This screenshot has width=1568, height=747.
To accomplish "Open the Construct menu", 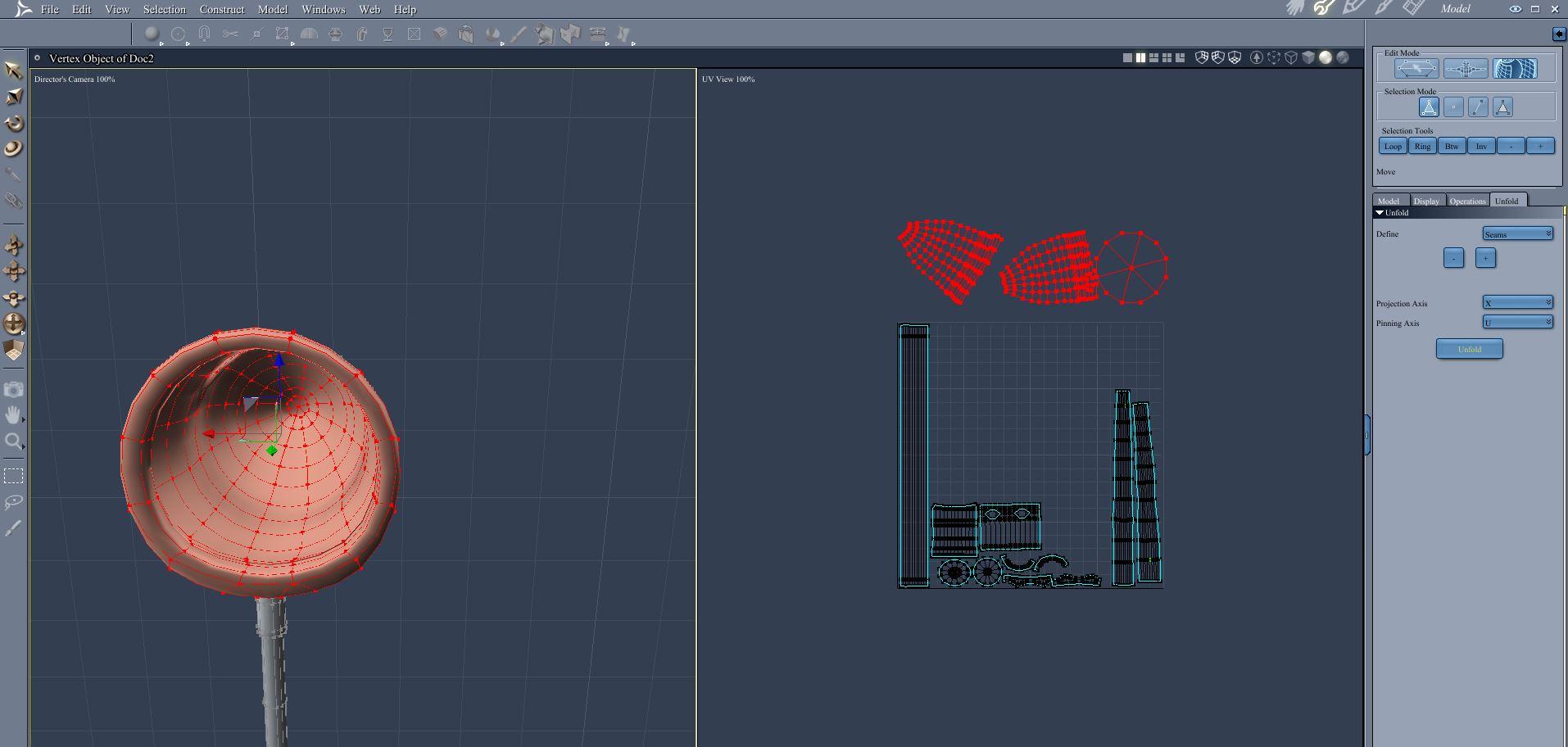I will (x=222, y=9).
